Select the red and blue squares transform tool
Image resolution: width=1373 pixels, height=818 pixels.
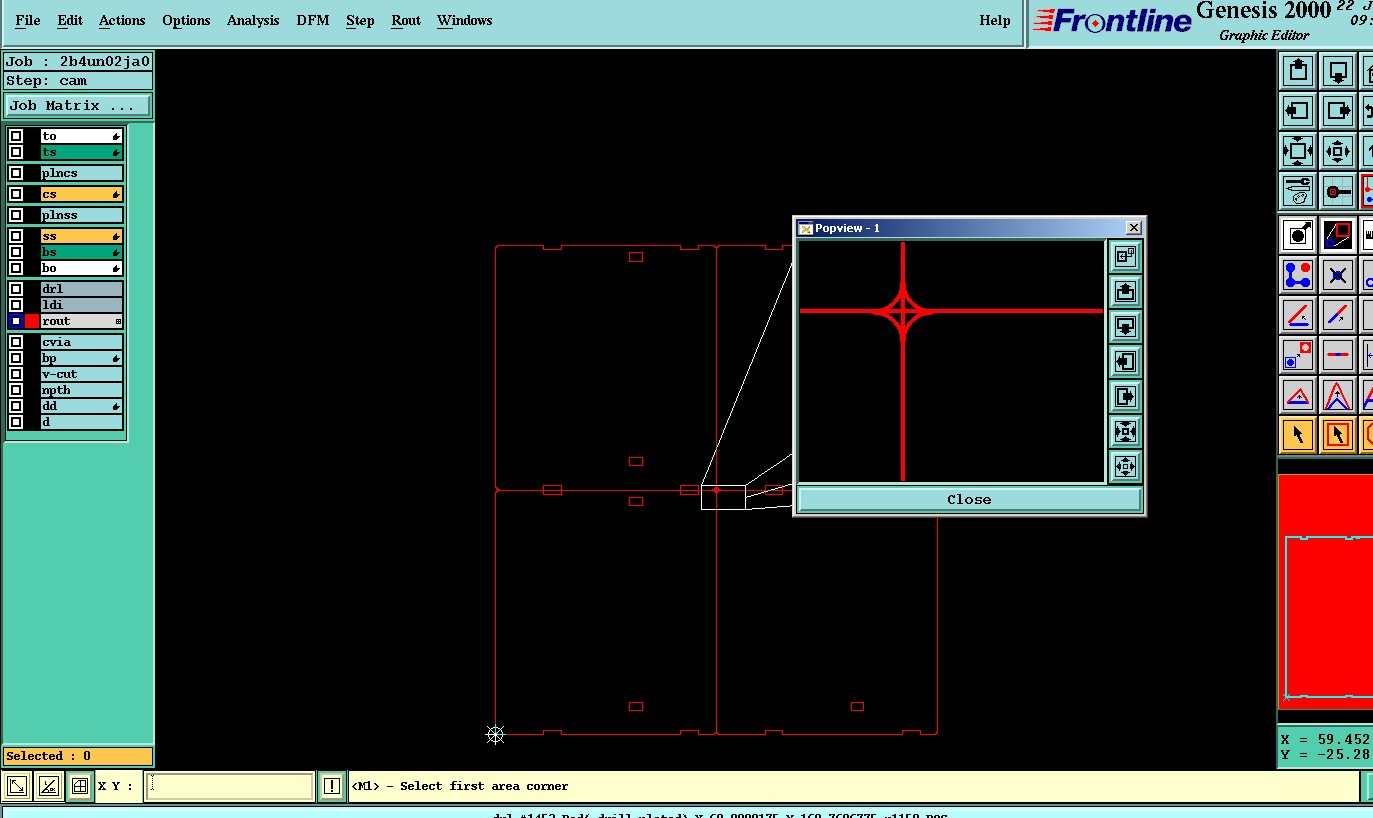click(x=1338, y=235)
